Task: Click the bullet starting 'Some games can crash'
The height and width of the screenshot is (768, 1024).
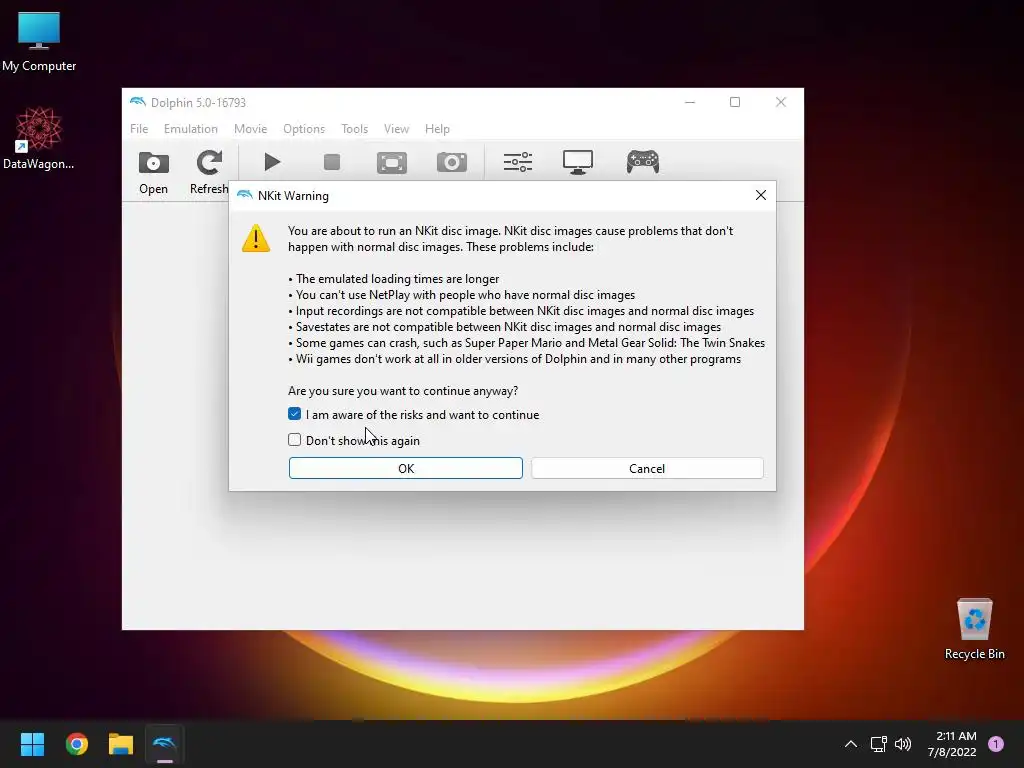Action: click(526, 343)
